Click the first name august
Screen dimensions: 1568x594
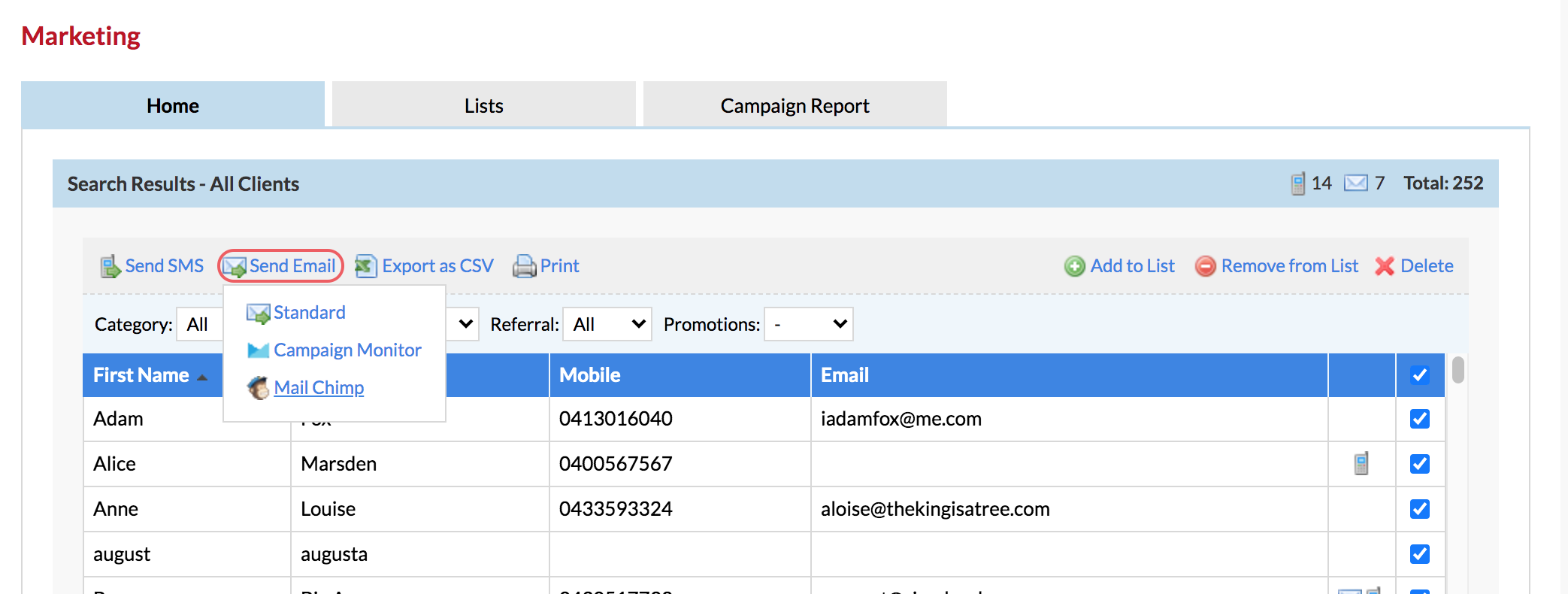tap(122, 555)
